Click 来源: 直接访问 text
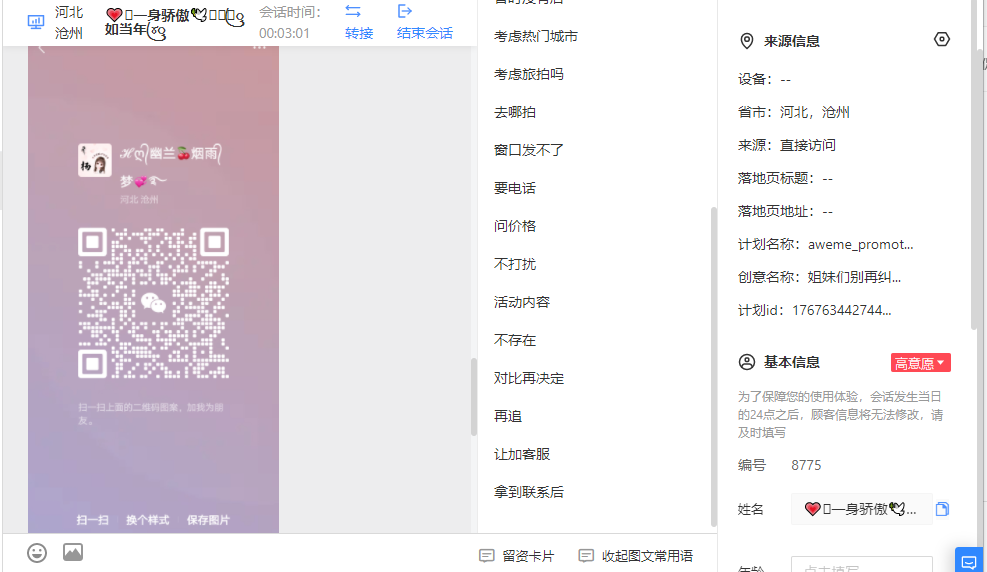 pos(787,145)
